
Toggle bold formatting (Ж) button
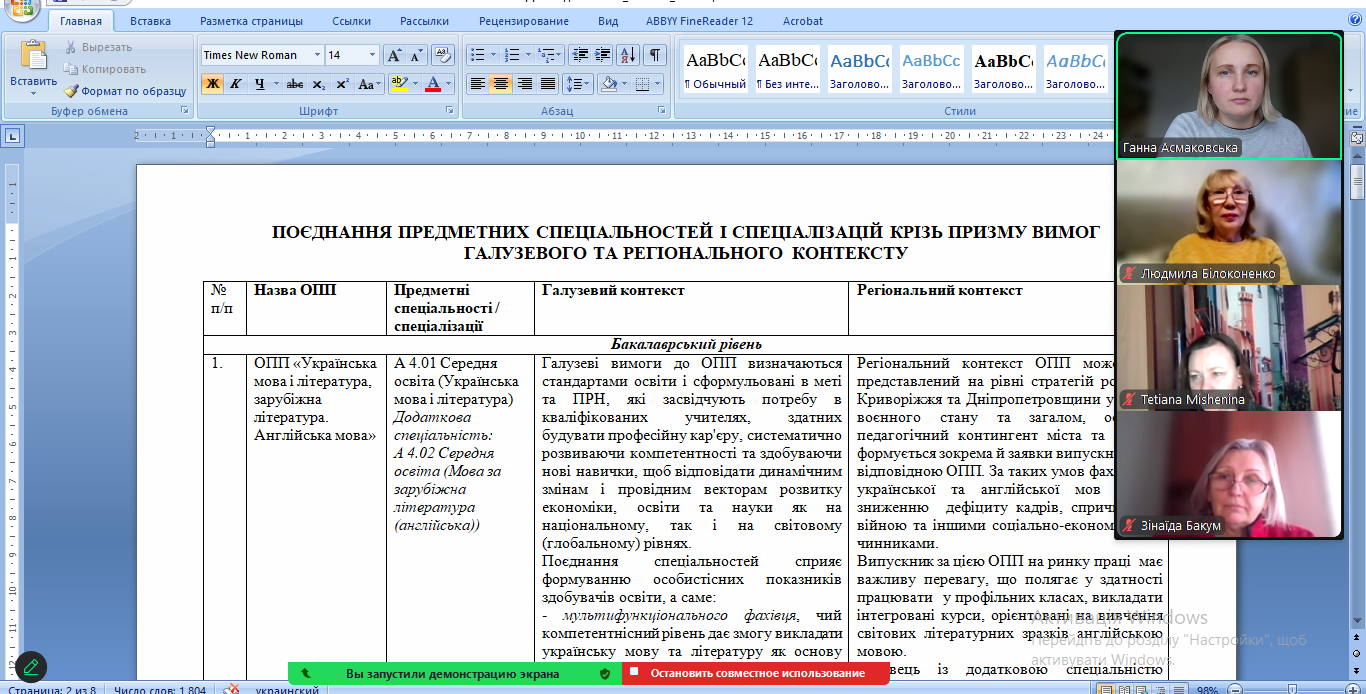pyautogui.click(x=212, y=84)
